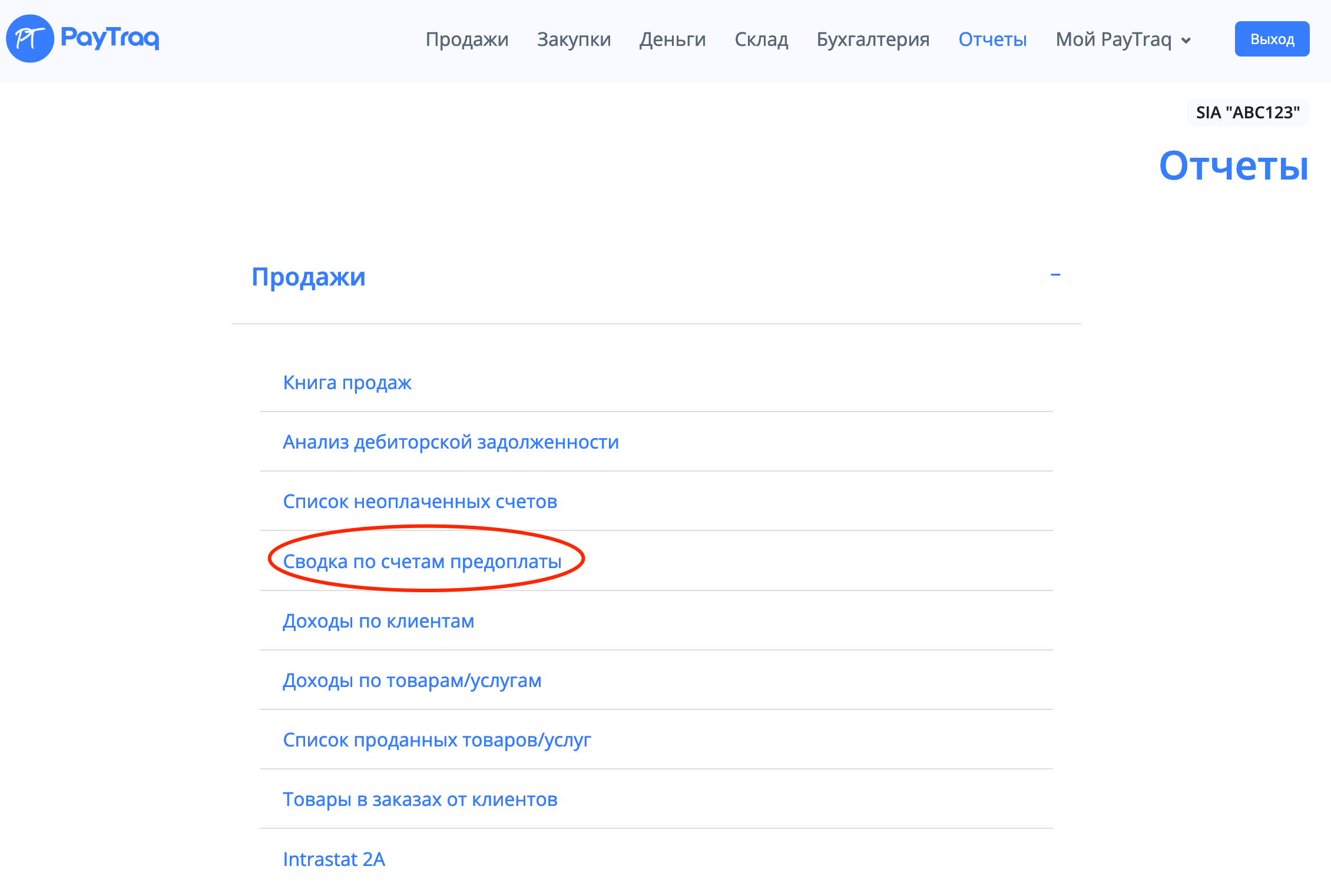Open the Intrastat 2A report
The width and height of the screenshot is (1331, 896).
(334, 860)
